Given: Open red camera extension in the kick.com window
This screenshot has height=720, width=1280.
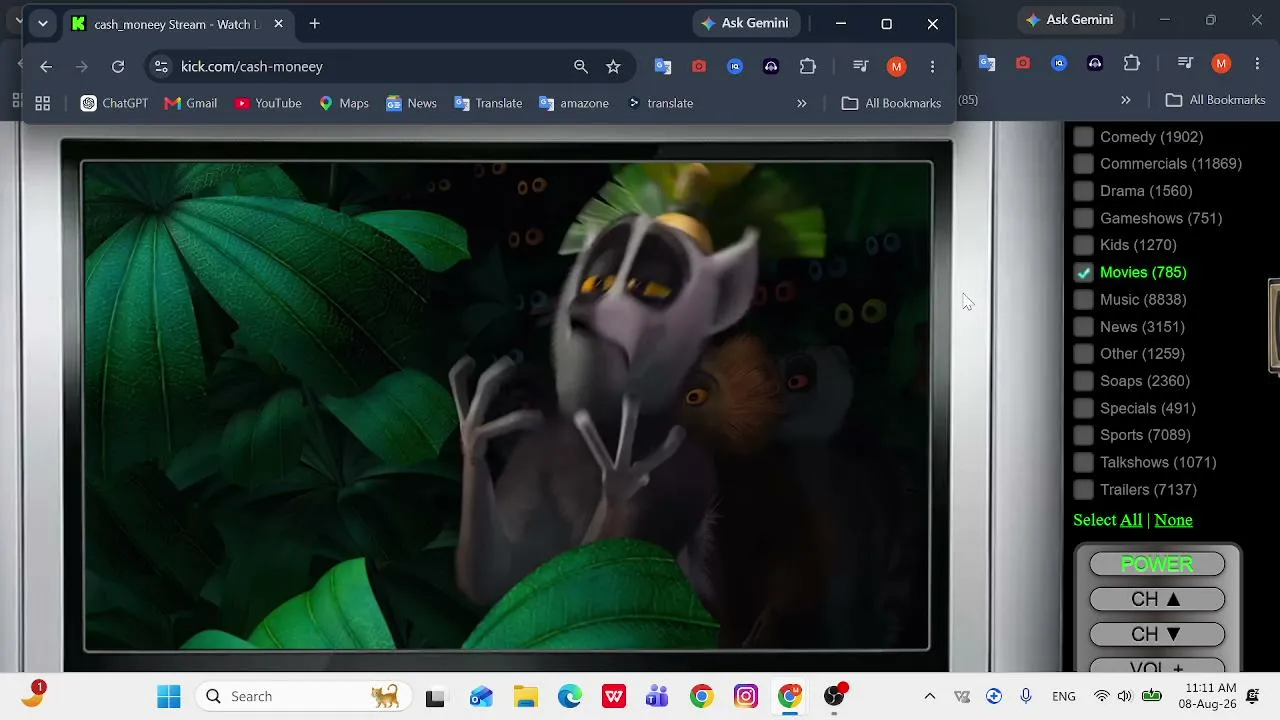Looking at the screenshot, I should tap(699, 67).
